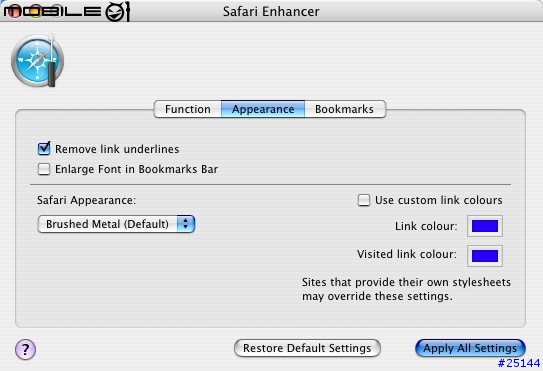This screenshot has height=371, width=543.
Task: Switch to the Function tab
Action: (x=188, y=109)
